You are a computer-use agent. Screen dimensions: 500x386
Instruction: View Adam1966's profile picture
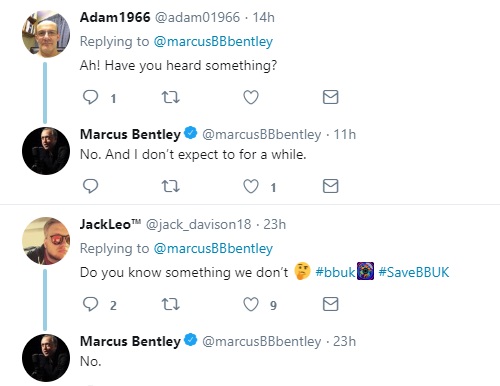46,34
